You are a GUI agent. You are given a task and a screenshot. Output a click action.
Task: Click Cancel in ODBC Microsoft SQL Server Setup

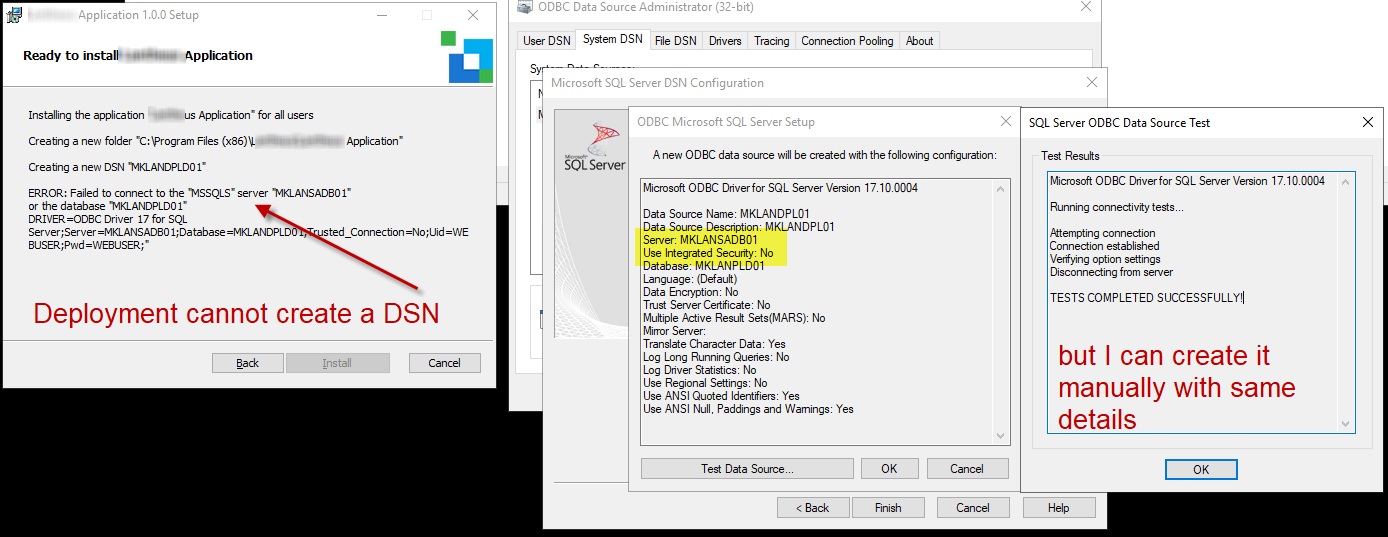[x=967, y=469]
